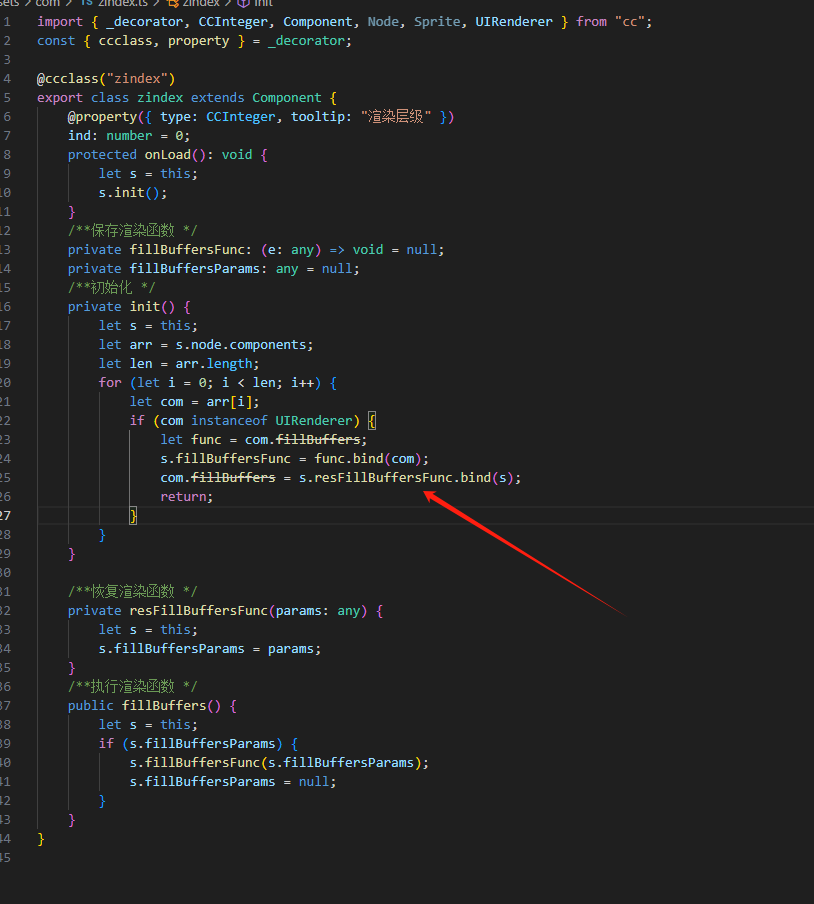This screenshot has height=904, width=814.
Task: Click 'length' in arr.length
Action: point(229,364)
